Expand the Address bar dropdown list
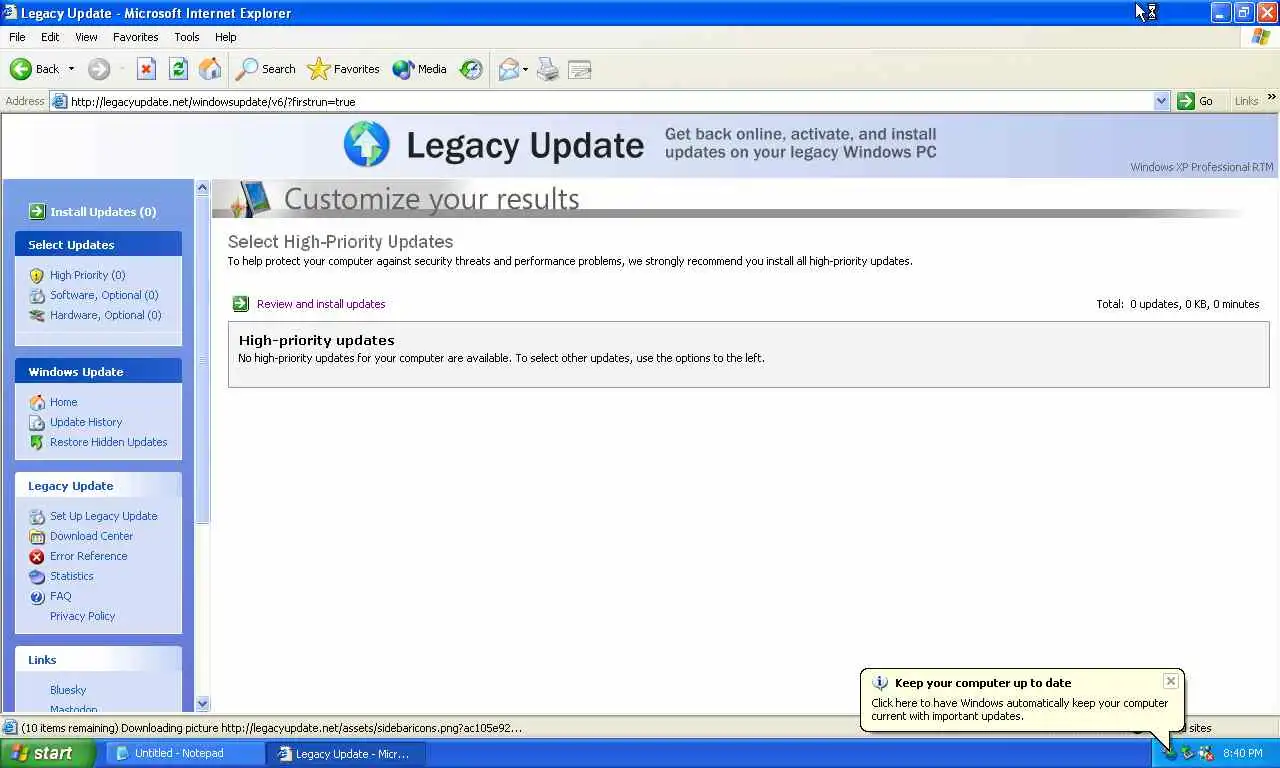Viewport: 1280px width, 768px height. pyautogui.click(x=1161, y=101)
